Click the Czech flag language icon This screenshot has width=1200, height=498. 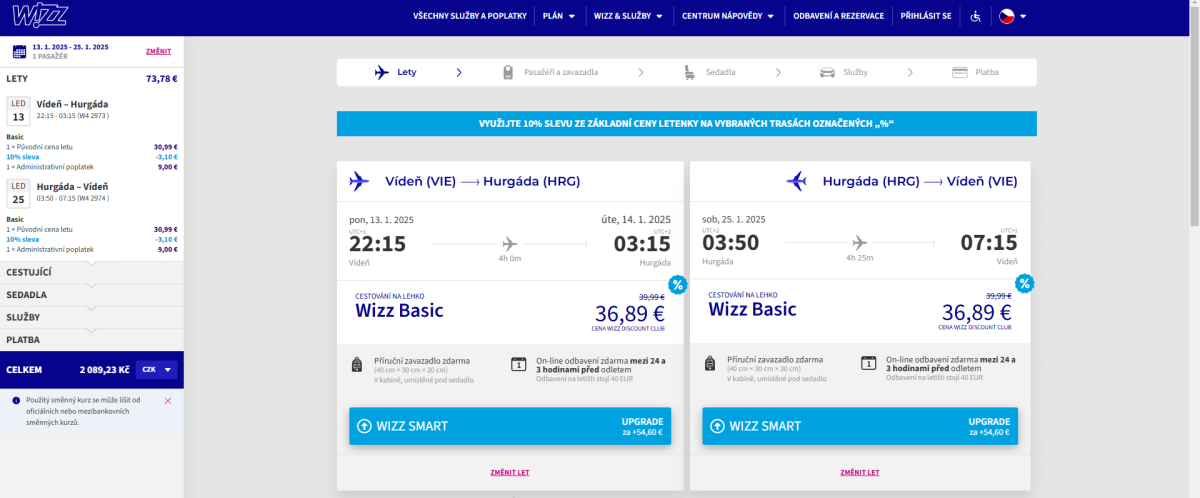[1007, 17]
